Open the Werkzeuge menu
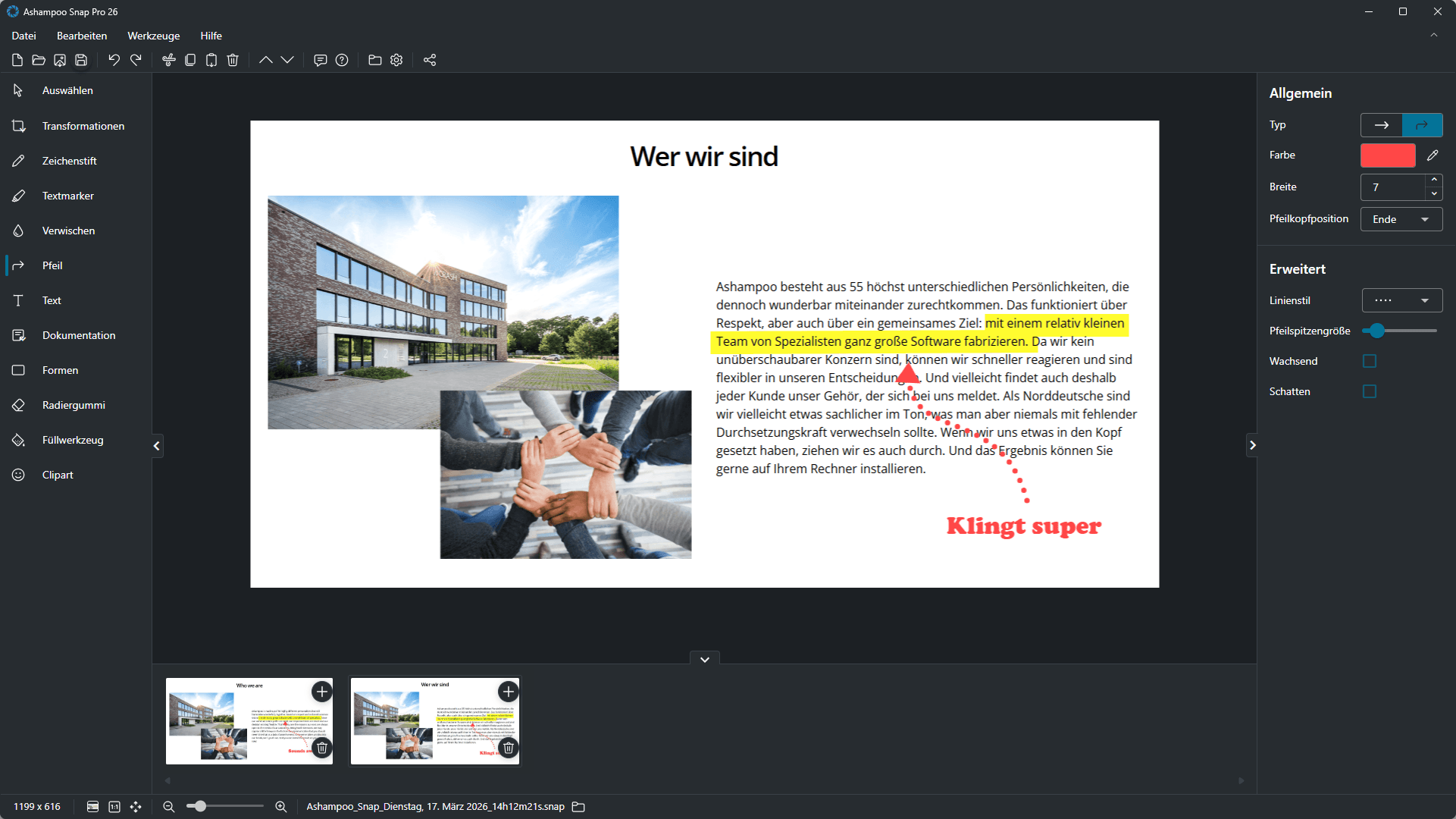This screenshot has height=819, width=1456. pos(153,36)
